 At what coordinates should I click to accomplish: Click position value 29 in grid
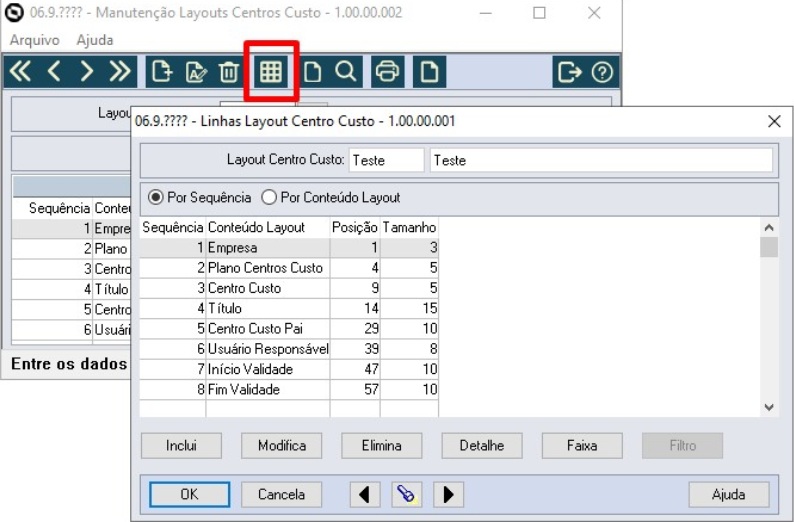[371, 329]
